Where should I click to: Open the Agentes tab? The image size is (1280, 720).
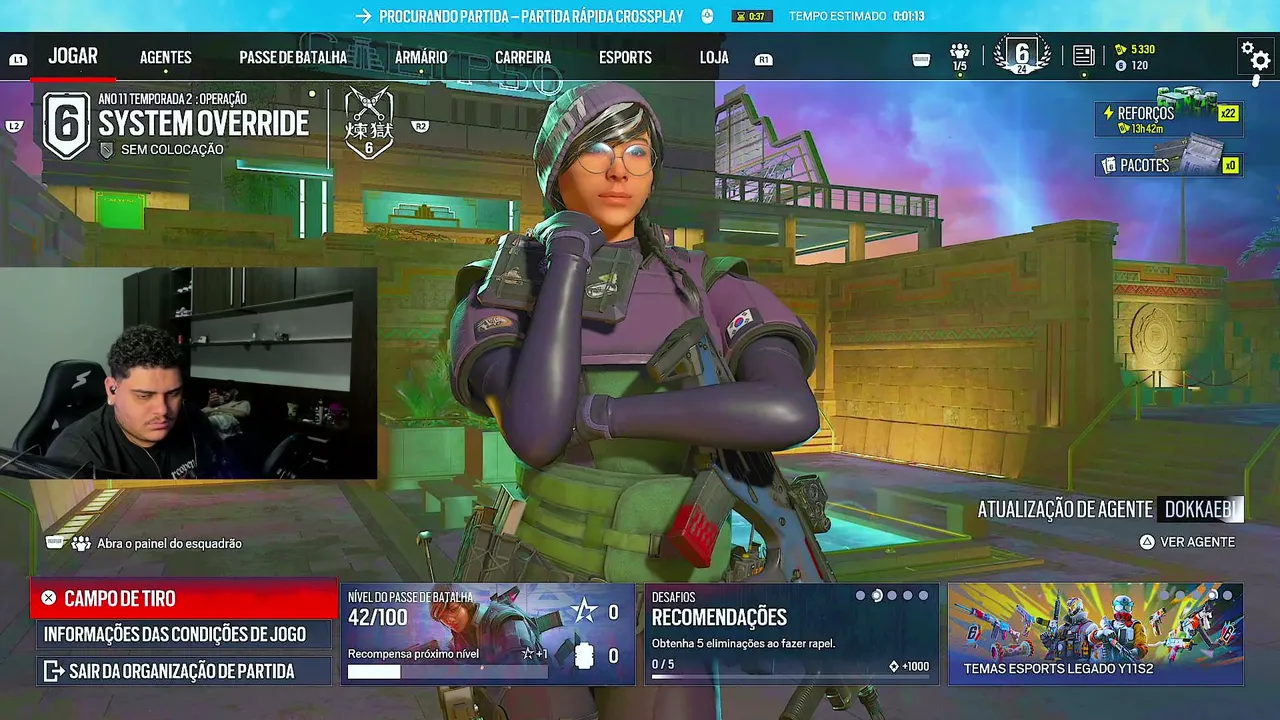166,58
